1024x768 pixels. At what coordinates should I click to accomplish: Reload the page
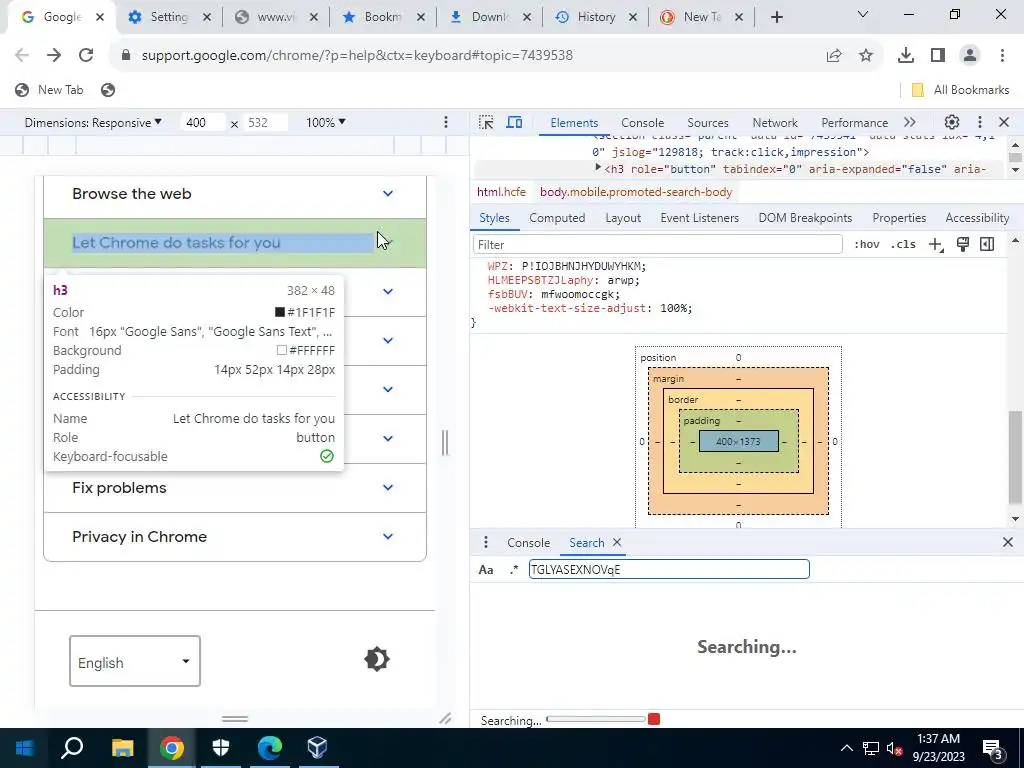click(x=86, y=56)
